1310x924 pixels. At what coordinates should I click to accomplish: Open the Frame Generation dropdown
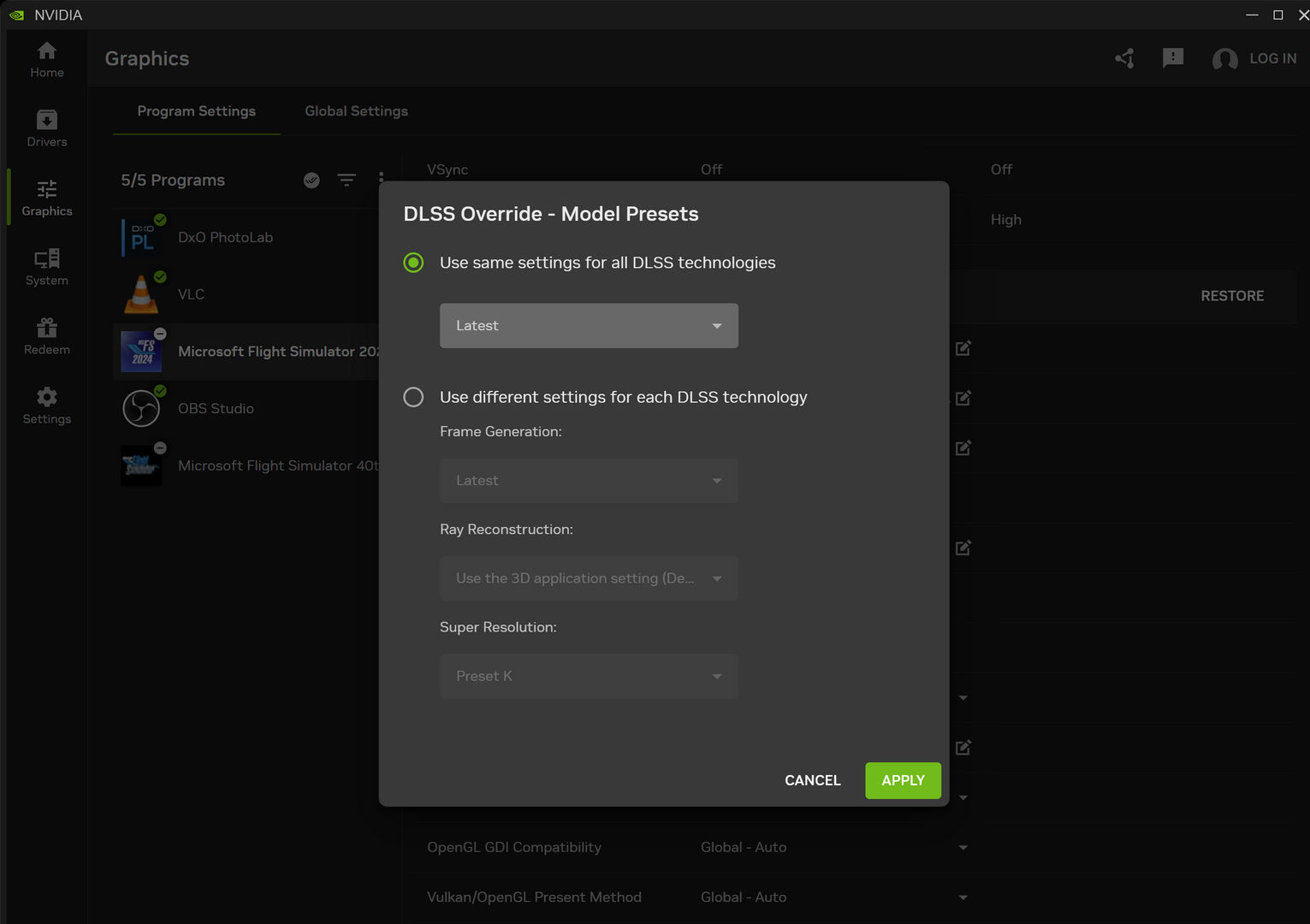click(589, 481)
